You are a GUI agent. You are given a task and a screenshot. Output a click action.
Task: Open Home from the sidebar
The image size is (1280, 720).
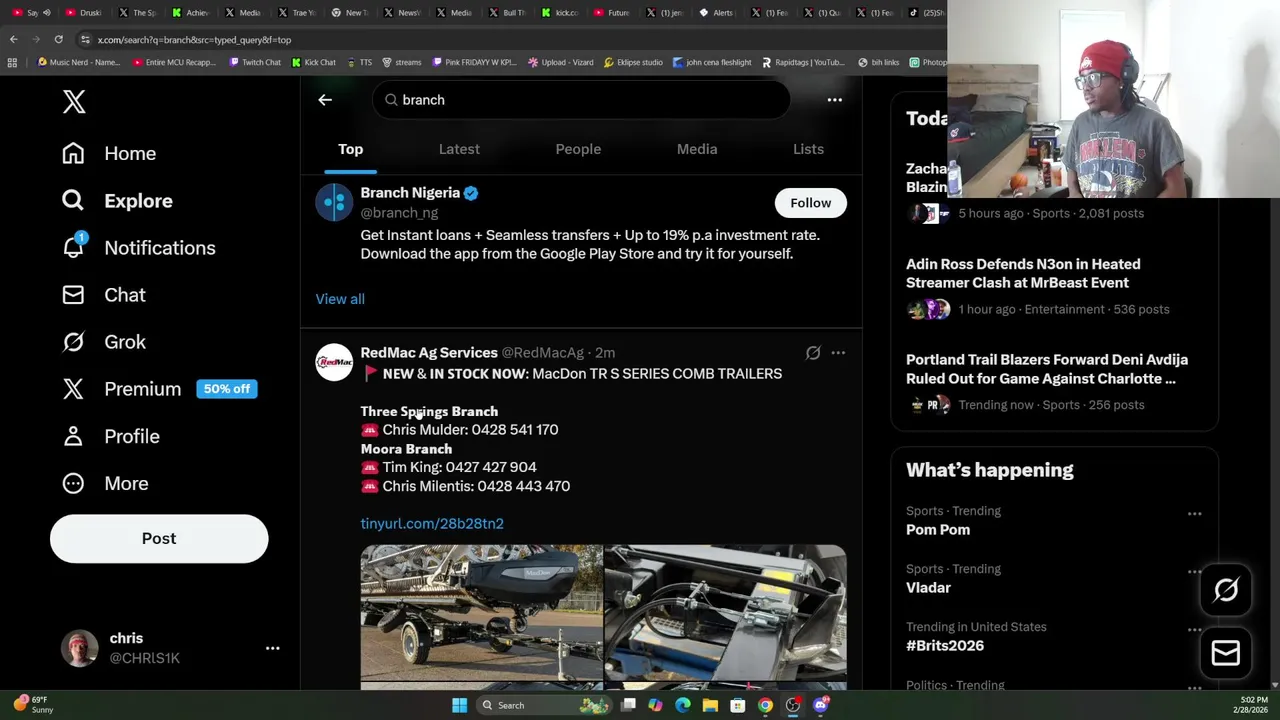pos(109,153)
